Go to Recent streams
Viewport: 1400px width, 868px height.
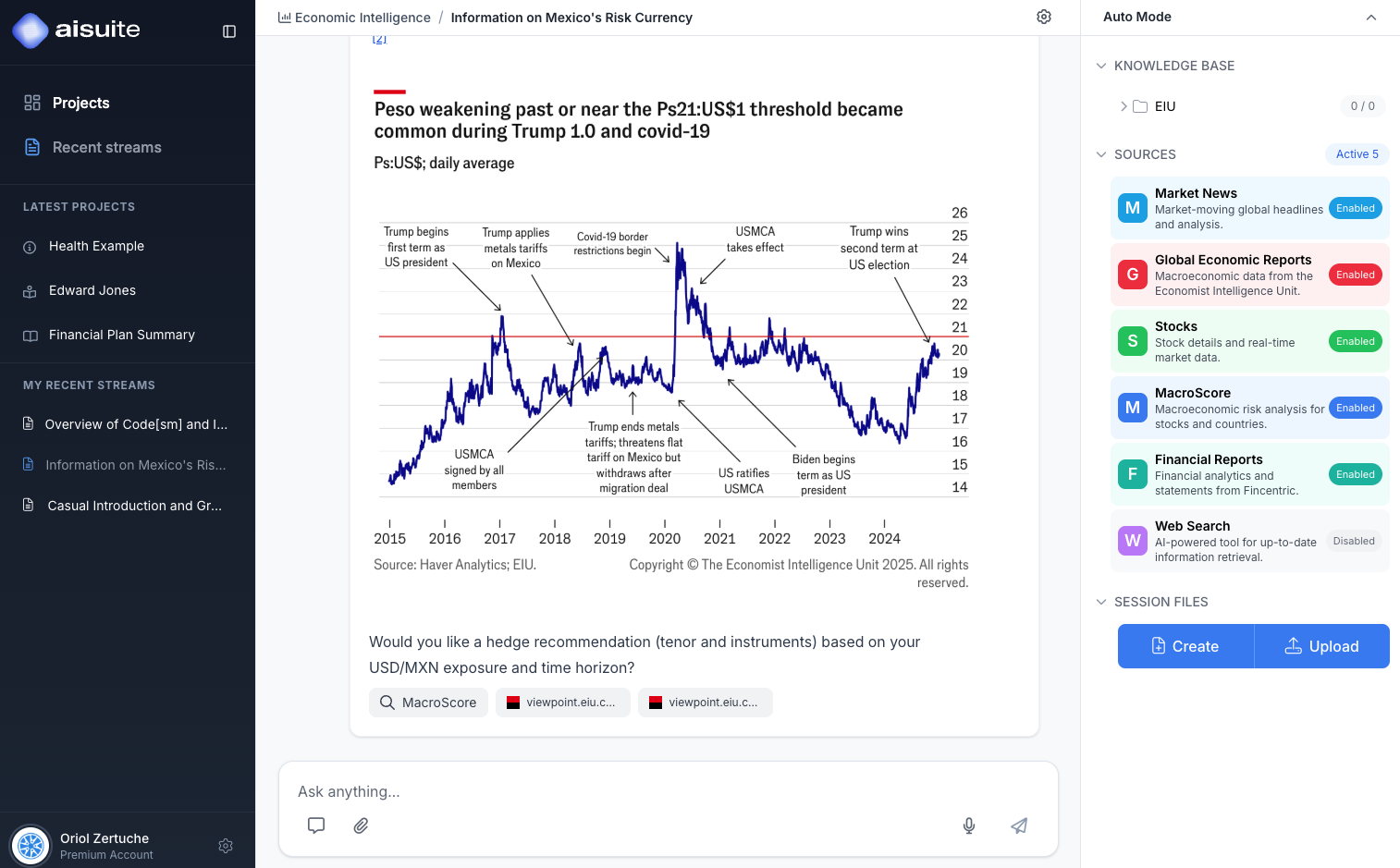[x=106, y=147]
